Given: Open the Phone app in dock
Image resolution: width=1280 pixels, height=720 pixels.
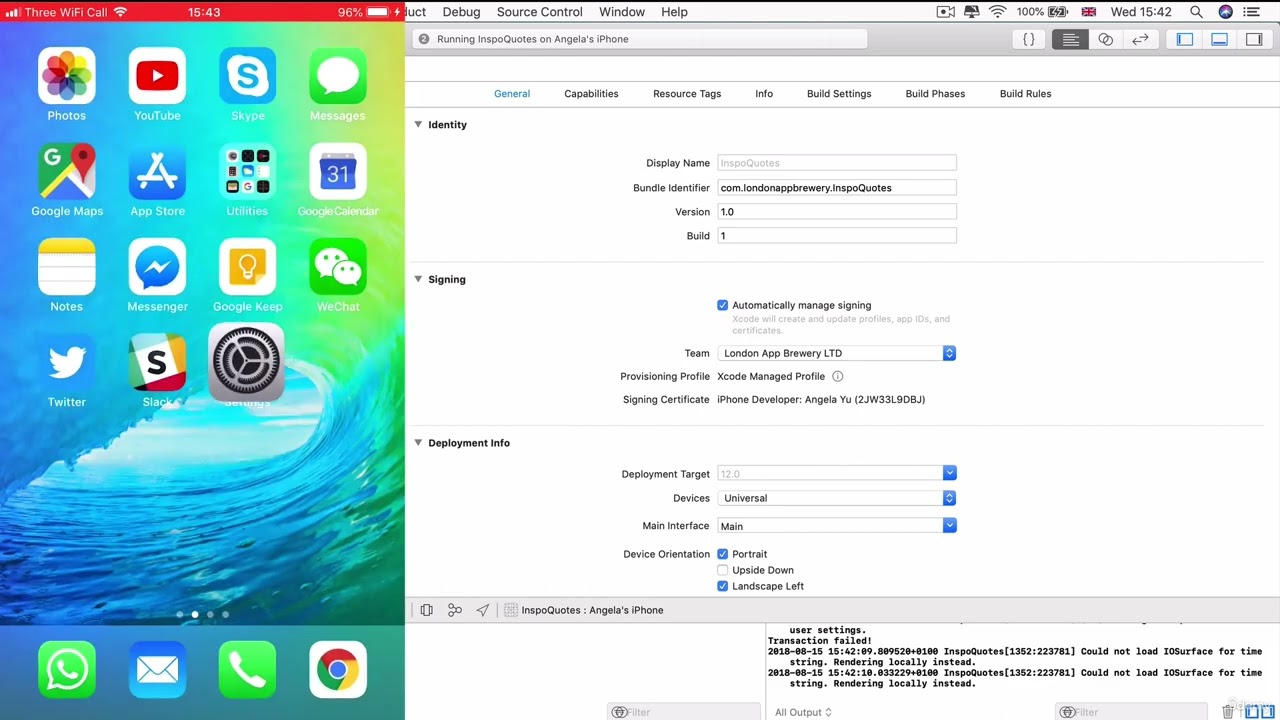Looking at the screenshot, I should click(x=248, y=670).
